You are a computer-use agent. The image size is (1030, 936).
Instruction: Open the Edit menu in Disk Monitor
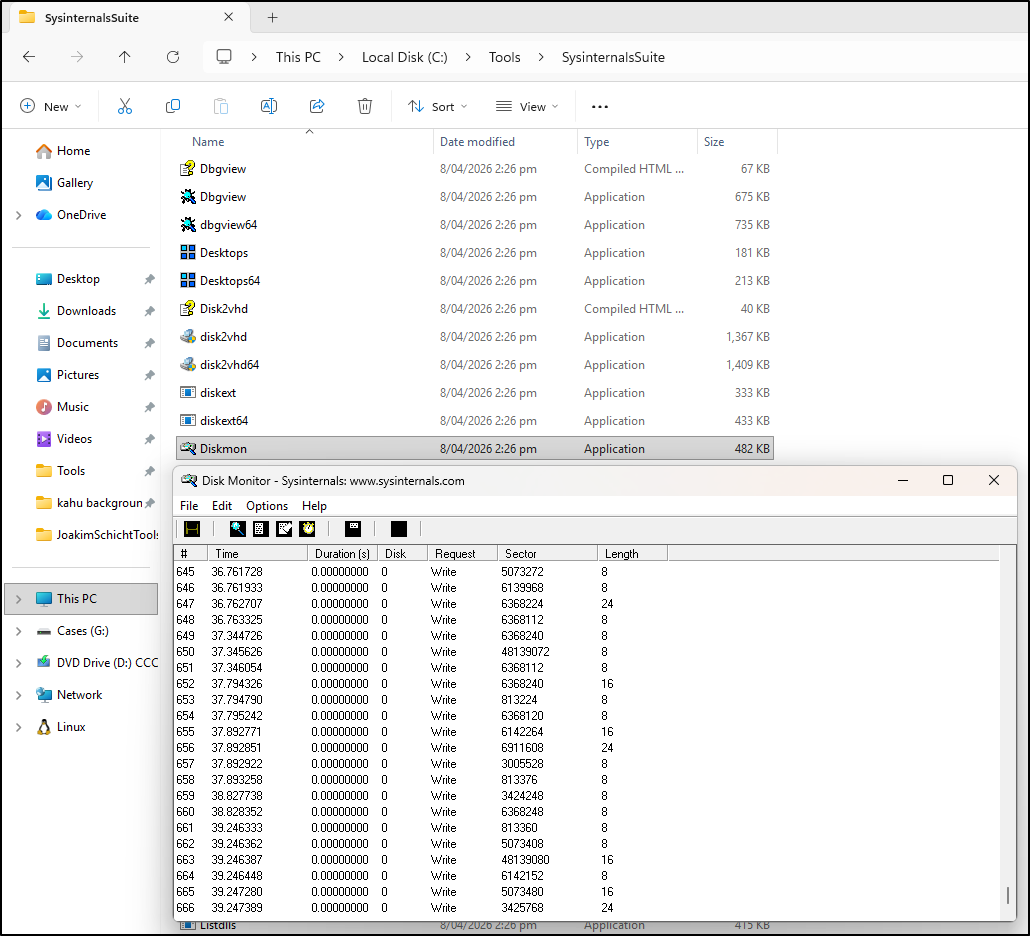click(x=222, y=506)
